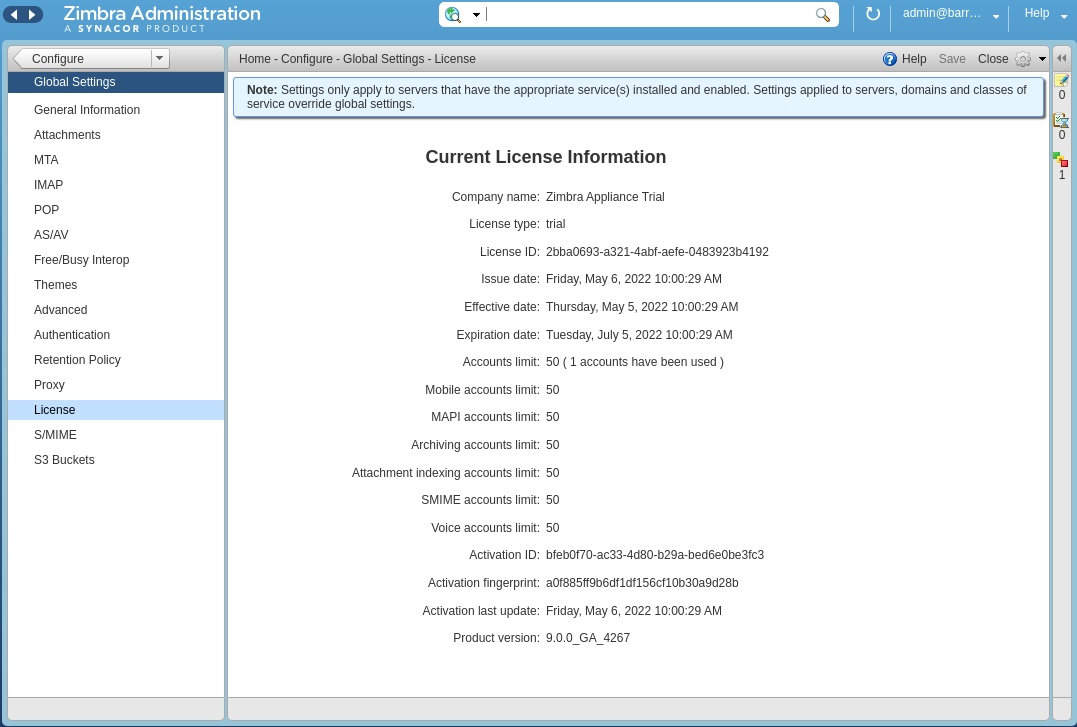The width and height of the screenshot is (1077, 727).
Task: Click the settings gear icon beside Close
Action: point(1023,59)
